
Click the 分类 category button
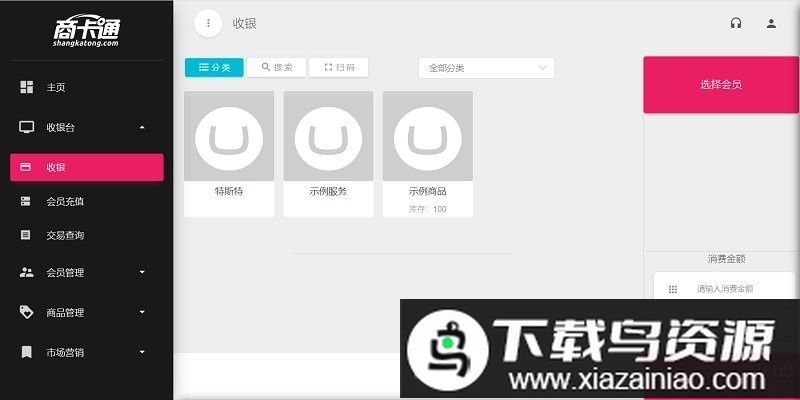pyautogui.click(x=214, y=67)
